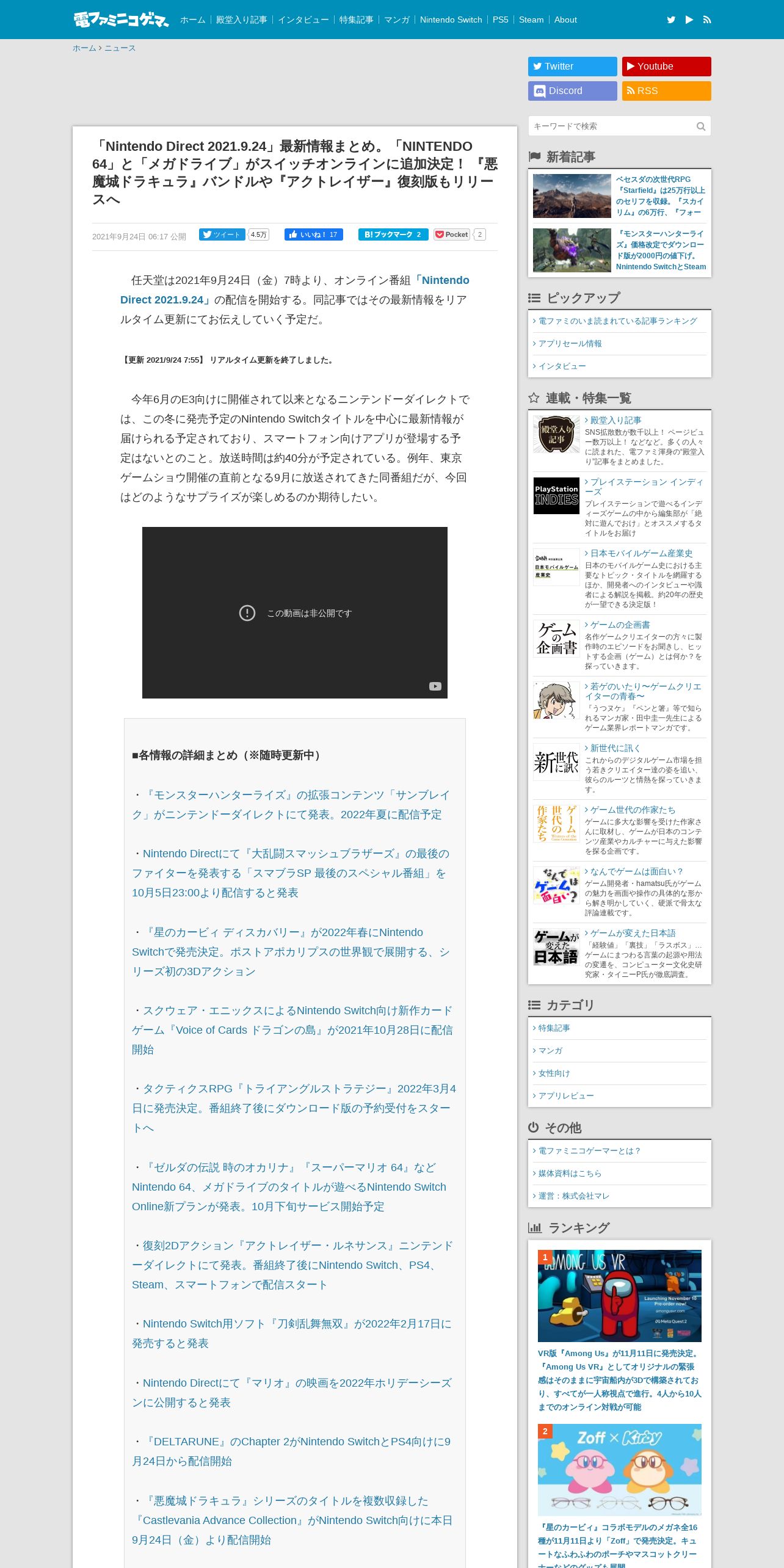Open the RSS feed icon in the header

(x=707, y=20)
